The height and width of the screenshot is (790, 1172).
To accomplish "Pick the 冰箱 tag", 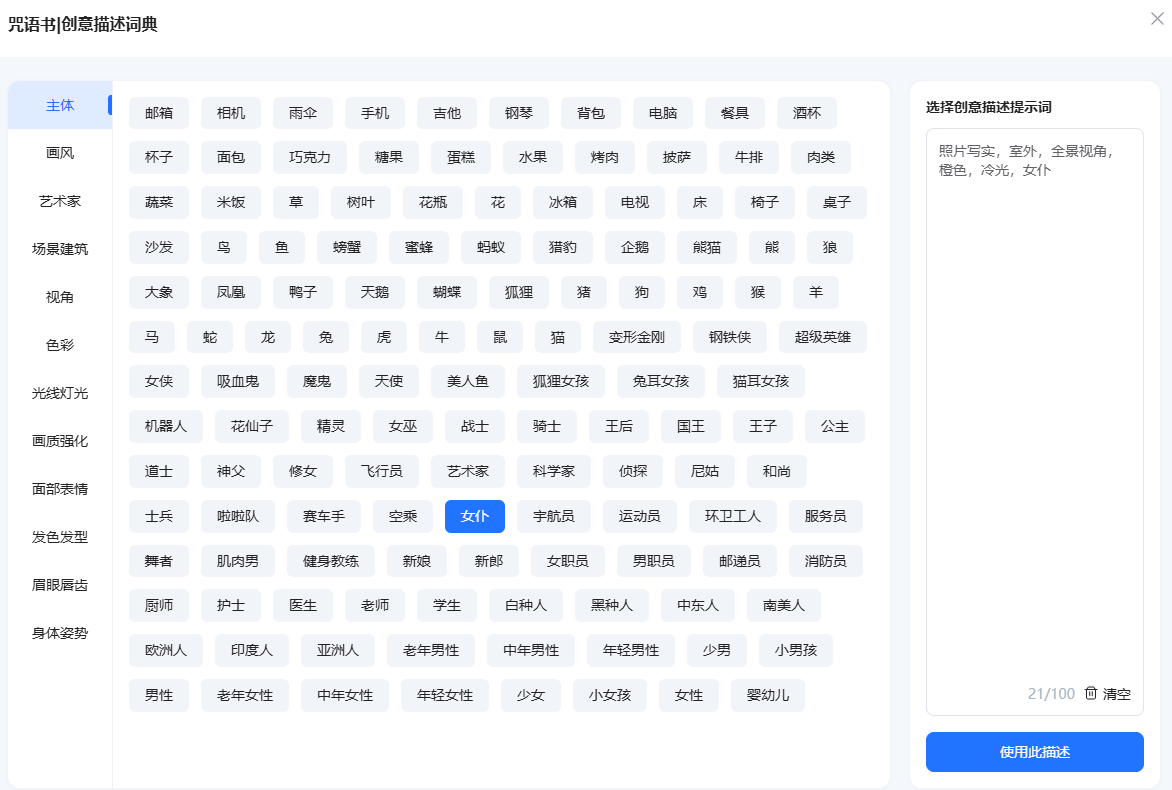I will coord(562,203).
